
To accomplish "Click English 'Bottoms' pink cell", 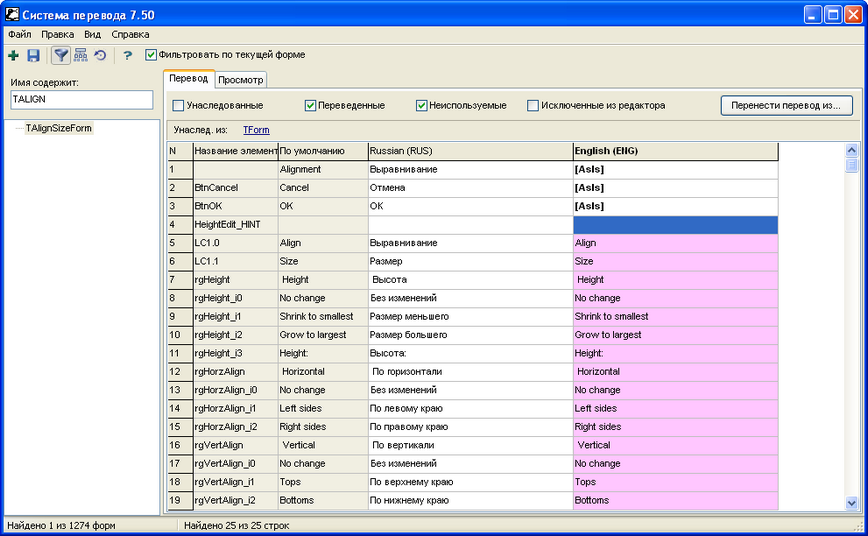I will 675,501.
